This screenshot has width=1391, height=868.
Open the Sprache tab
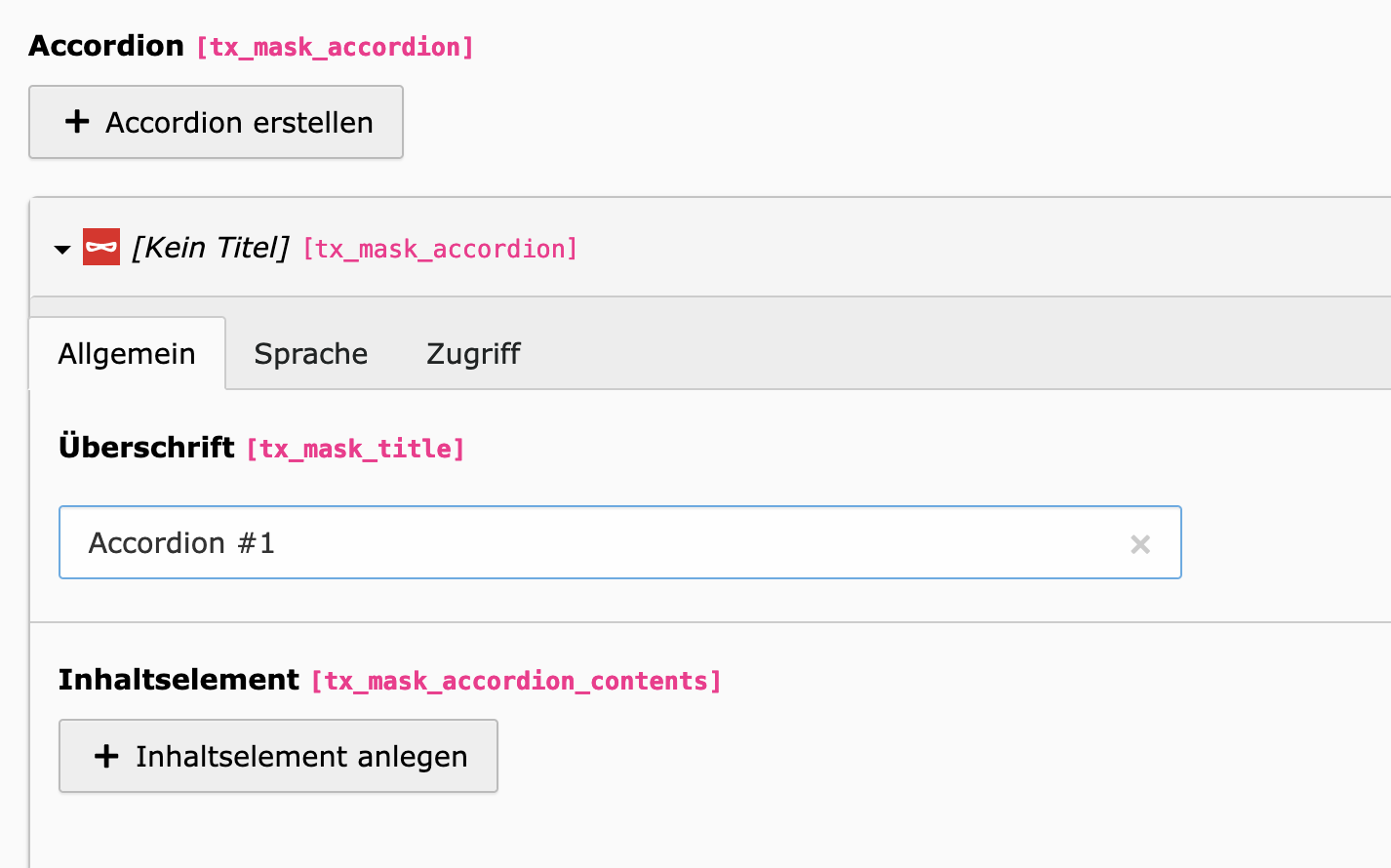(x=310, y=354)
